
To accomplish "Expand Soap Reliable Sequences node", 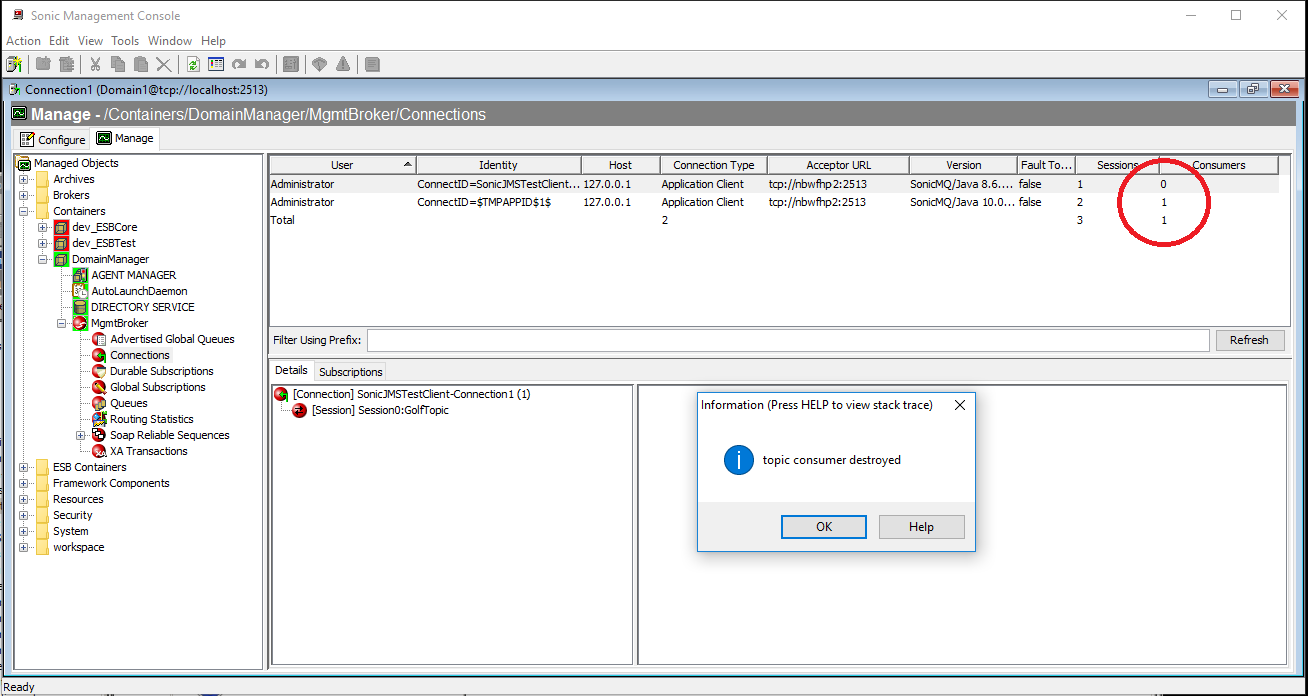I will click(81, 435).
